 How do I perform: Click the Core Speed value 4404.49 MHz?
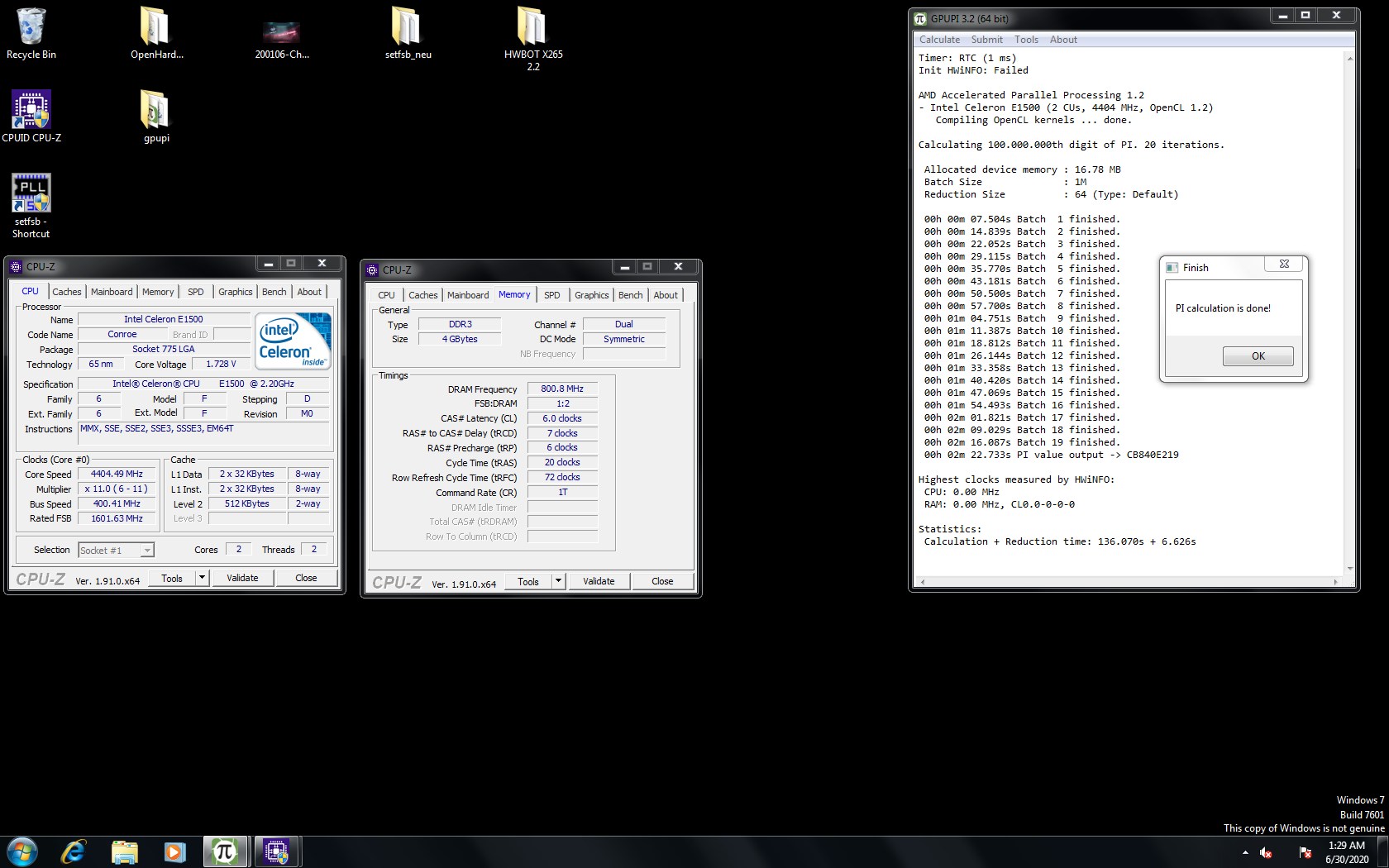(117, 474)
